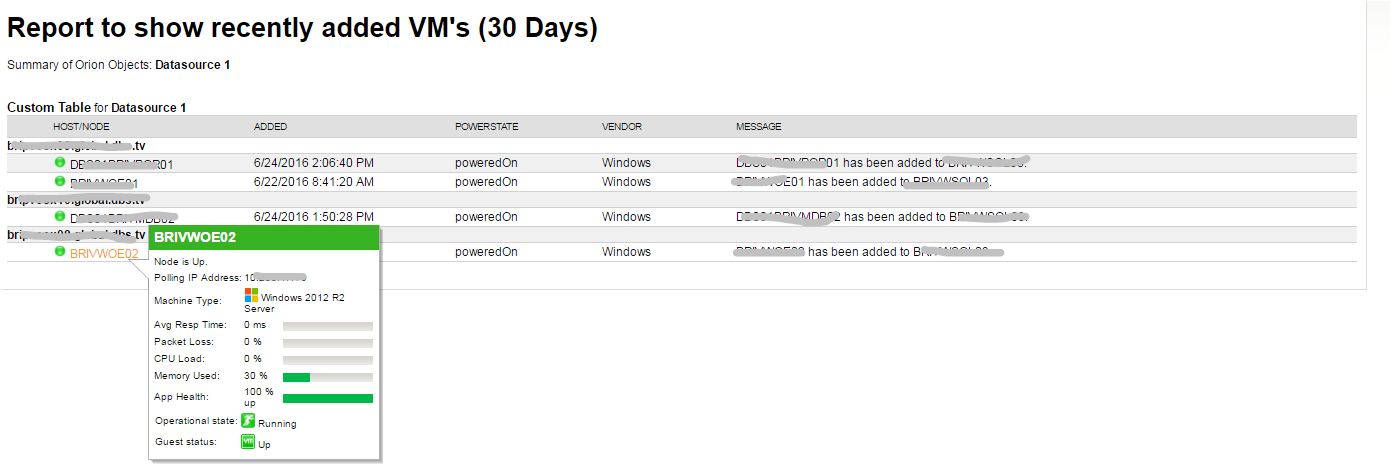Click '30 %' memory used value
This screenshot has height=476, width=1391.
pyautogui.click(x=256, y=376)
